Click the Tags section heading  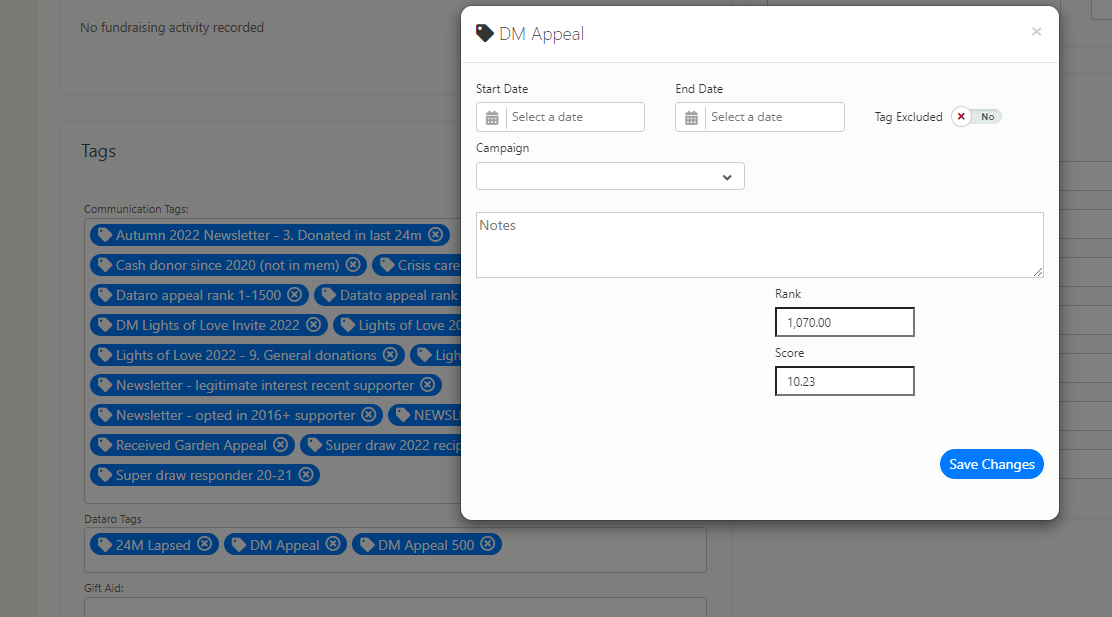coord(98,151)
